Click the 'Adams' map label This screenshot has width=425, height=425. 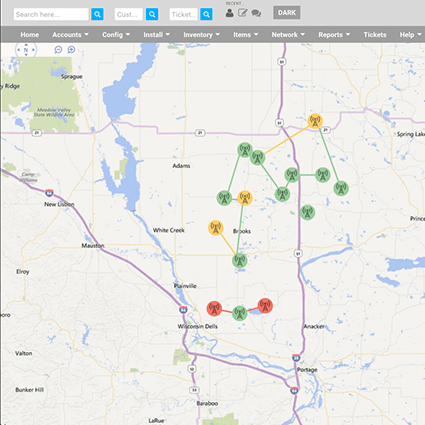pos(181,166)
